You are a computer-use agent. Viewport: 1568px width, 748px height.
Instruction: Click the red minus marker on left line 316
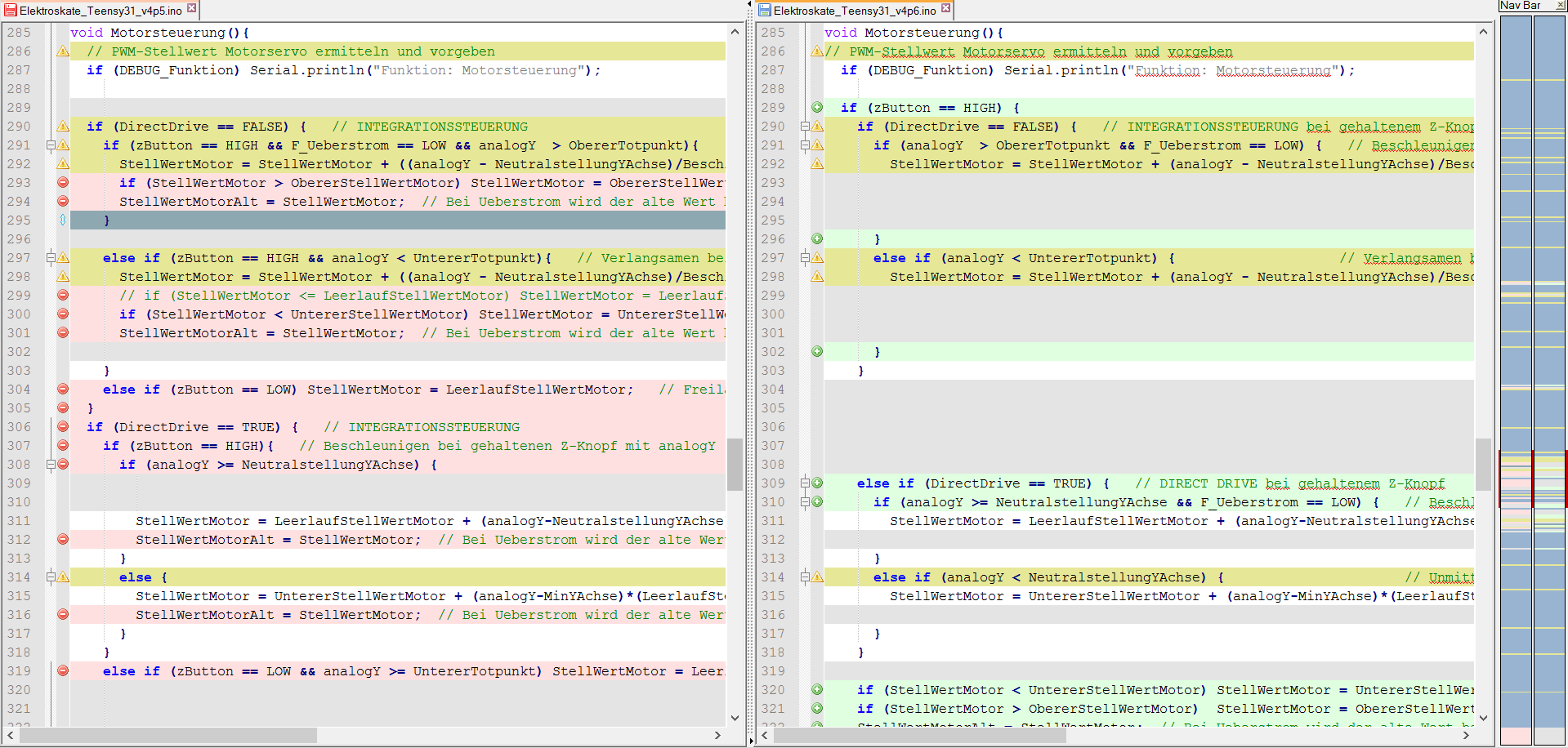tap(63, 614)
